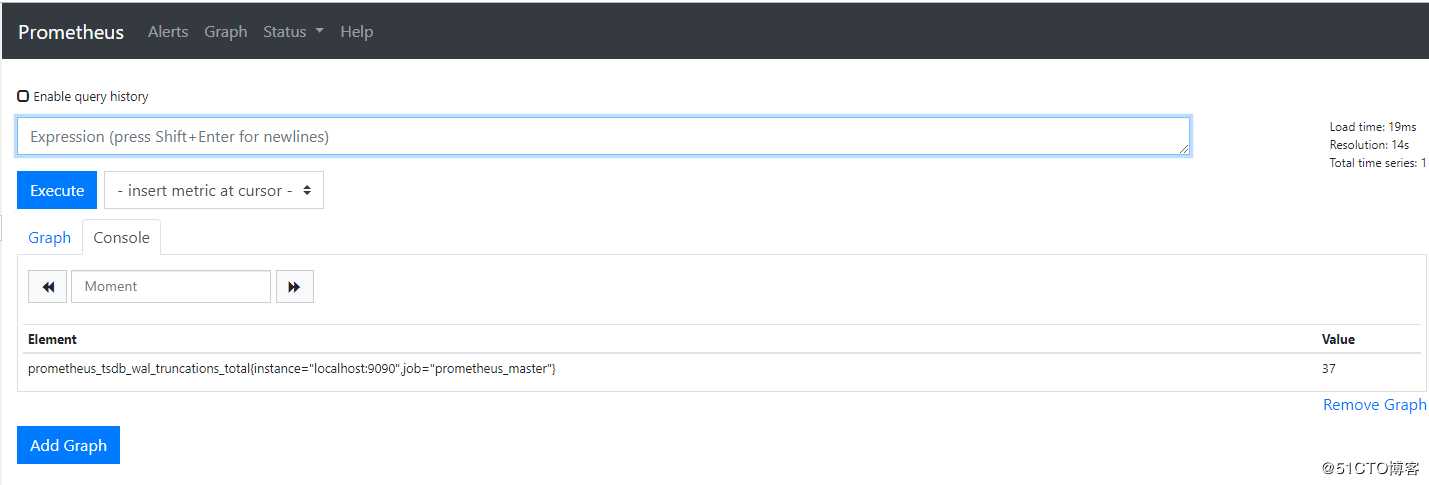Click the value 37 in results
The width and height of the screenshot is (1429, 485).
pyautogui.click(x=1328, y=369)
